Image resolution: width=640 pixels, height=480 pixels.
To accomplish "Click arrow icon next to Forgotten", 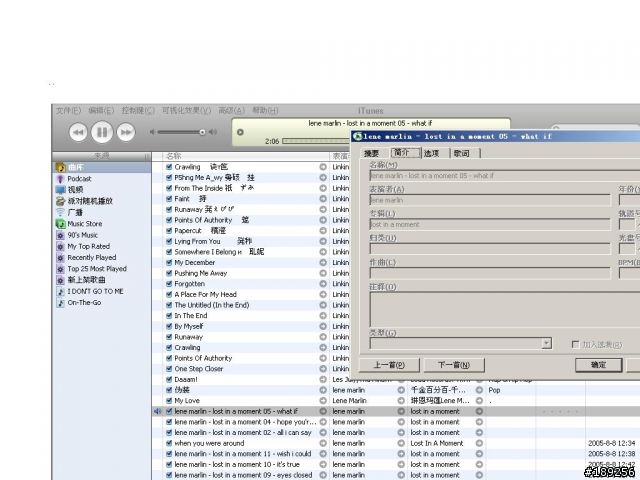I will [323, 284].
